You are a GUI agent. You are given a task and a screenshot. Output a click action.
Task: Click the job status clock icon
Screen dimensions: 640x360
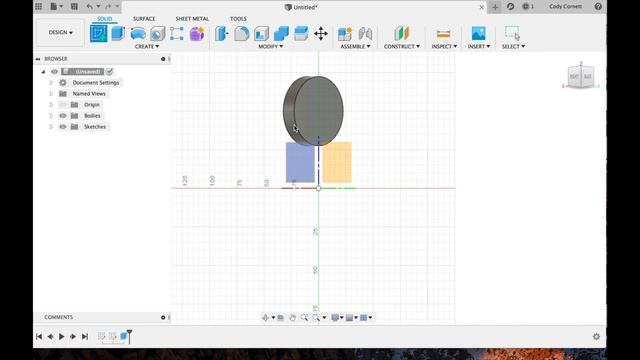(x=526, y=7)
